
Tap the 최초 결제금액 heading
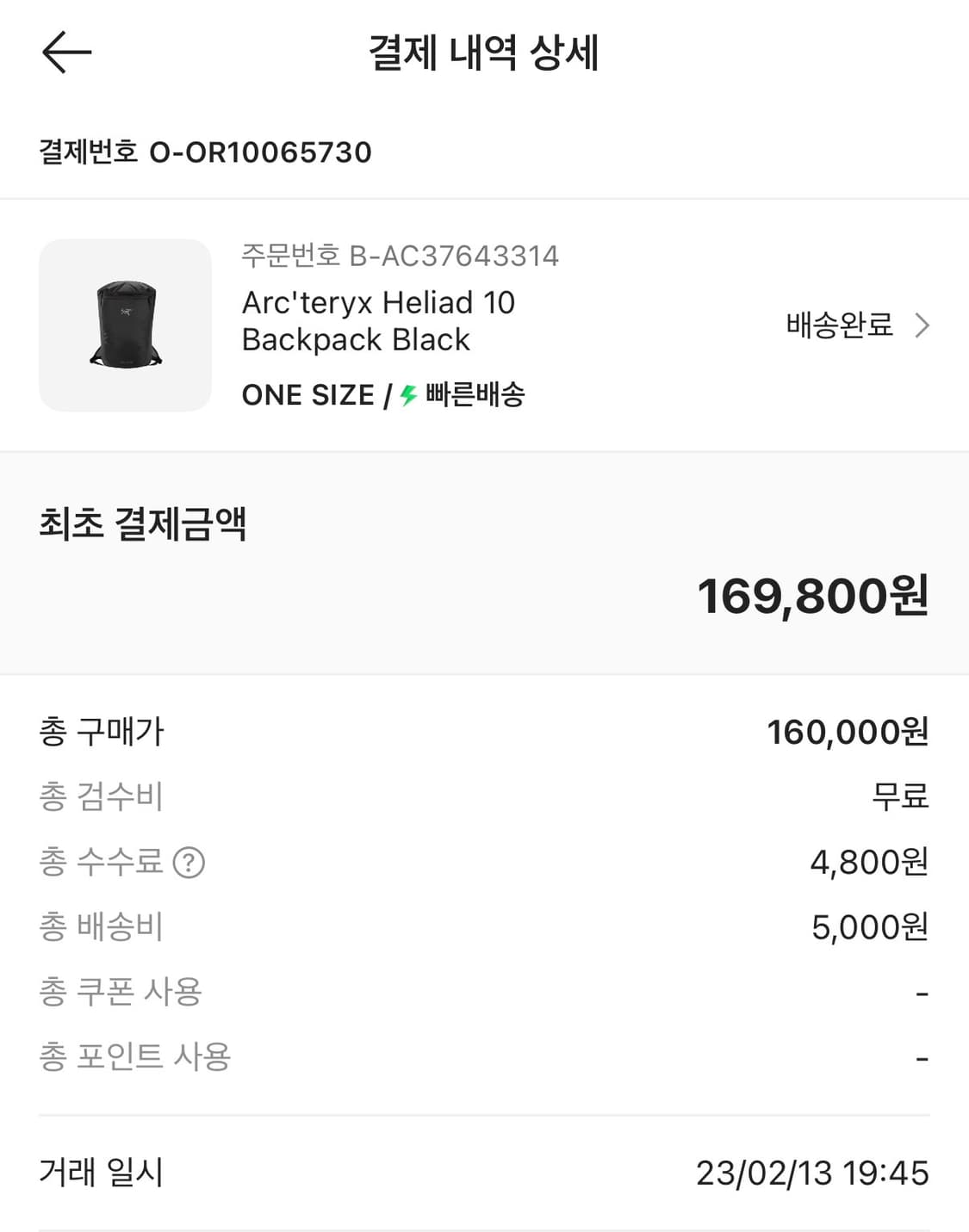[x=143, y=523]
